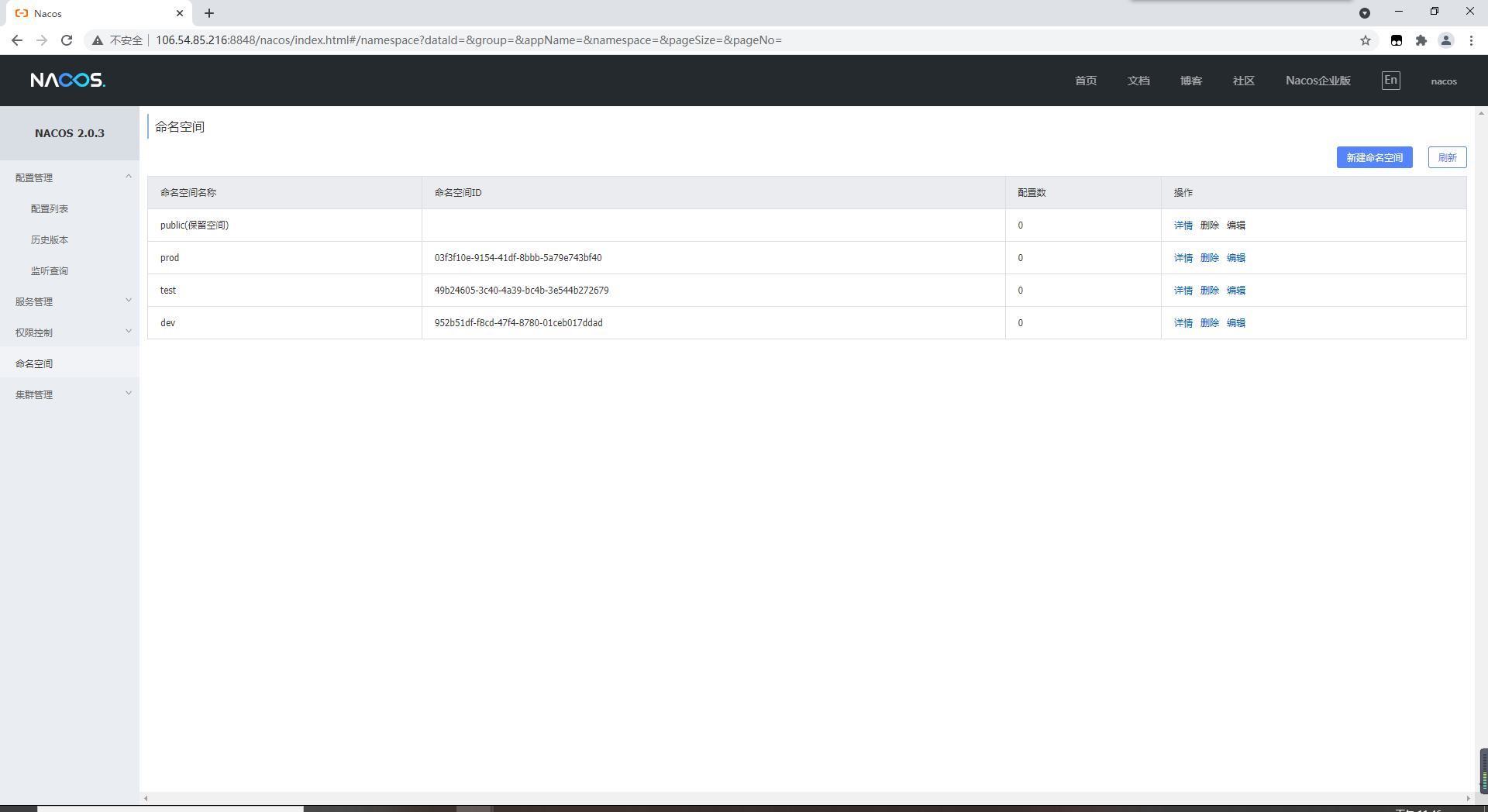
Task: Open 社区 in top navigation
Action: coord(1244,81)
